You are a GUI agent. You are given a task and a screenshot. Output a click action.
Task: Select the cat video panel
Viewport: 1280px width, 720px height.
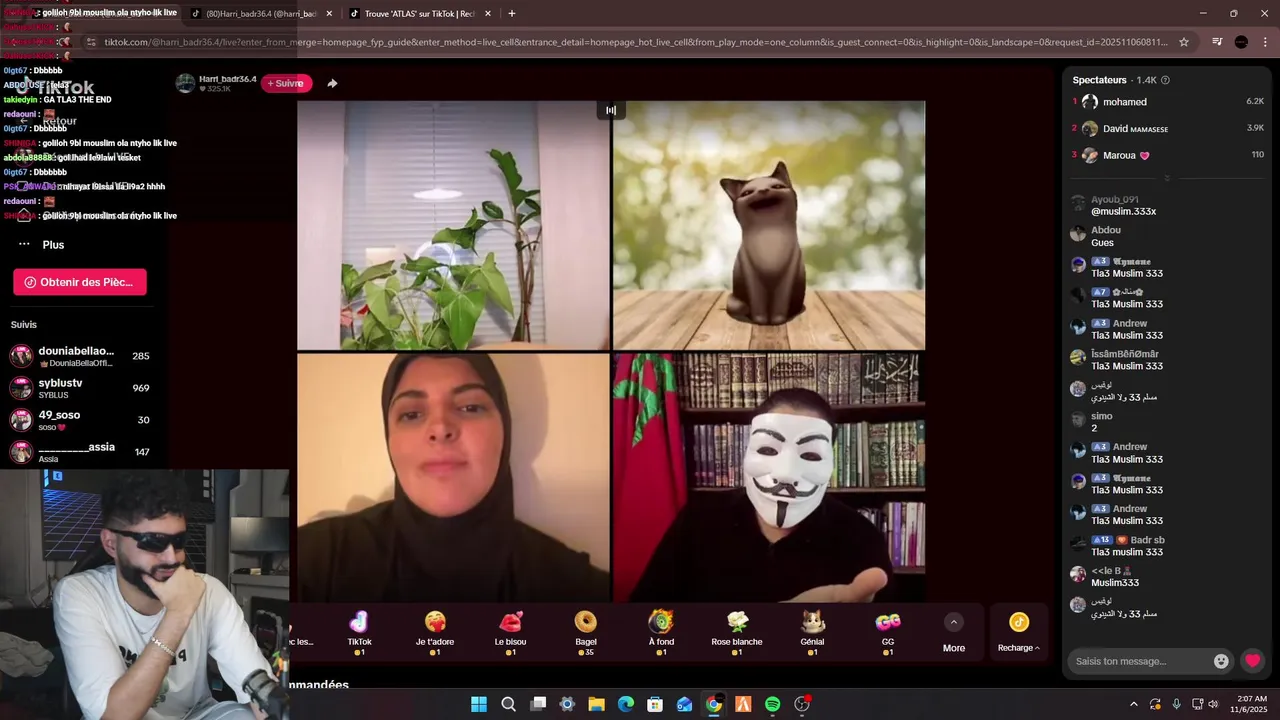(769, 225)
